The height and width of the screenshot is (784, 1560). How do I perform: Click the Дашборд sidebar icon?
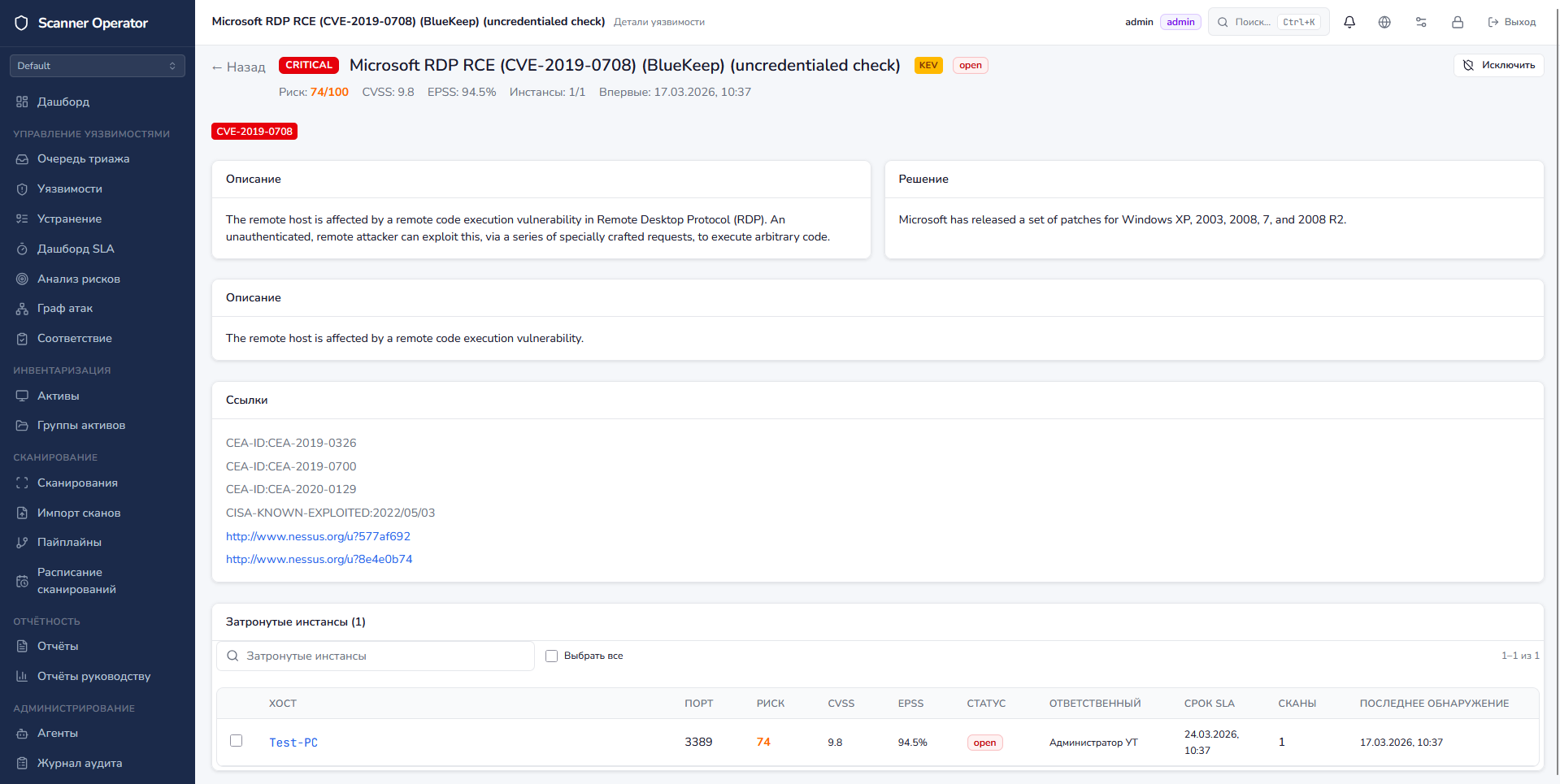[22, 102]
